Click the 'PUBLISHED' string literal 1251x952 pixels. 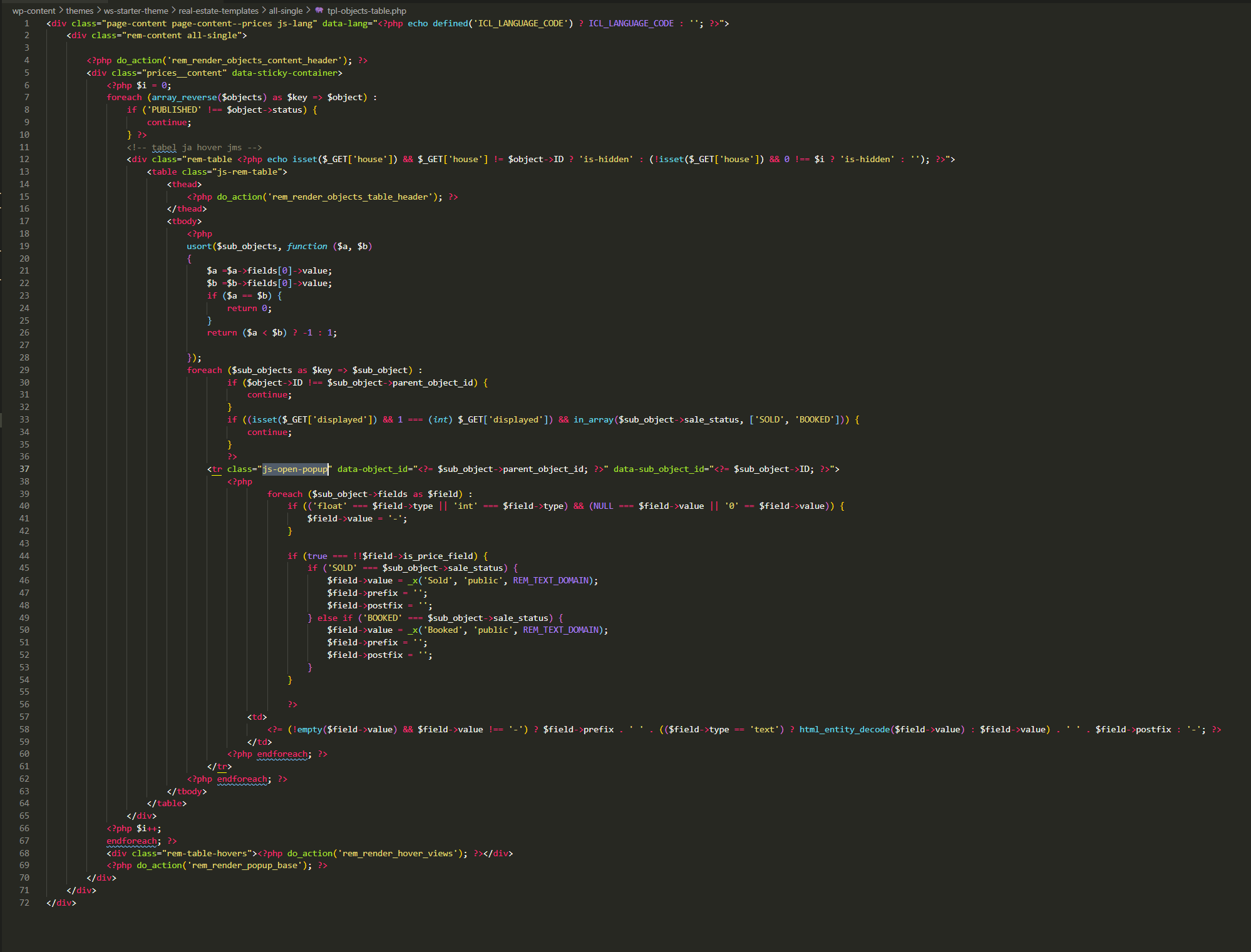(x=174, y=110)
